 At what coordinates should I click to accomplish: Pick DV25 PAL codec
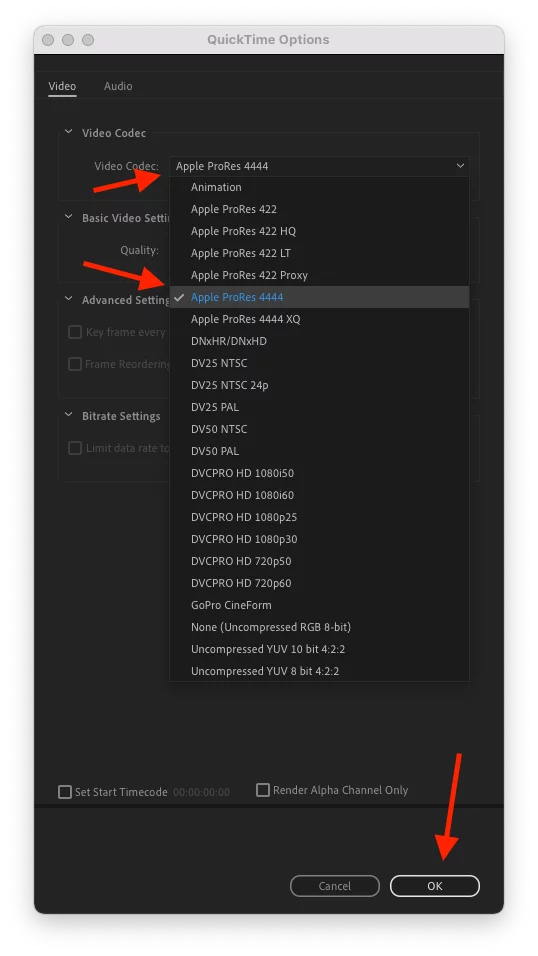319,407
